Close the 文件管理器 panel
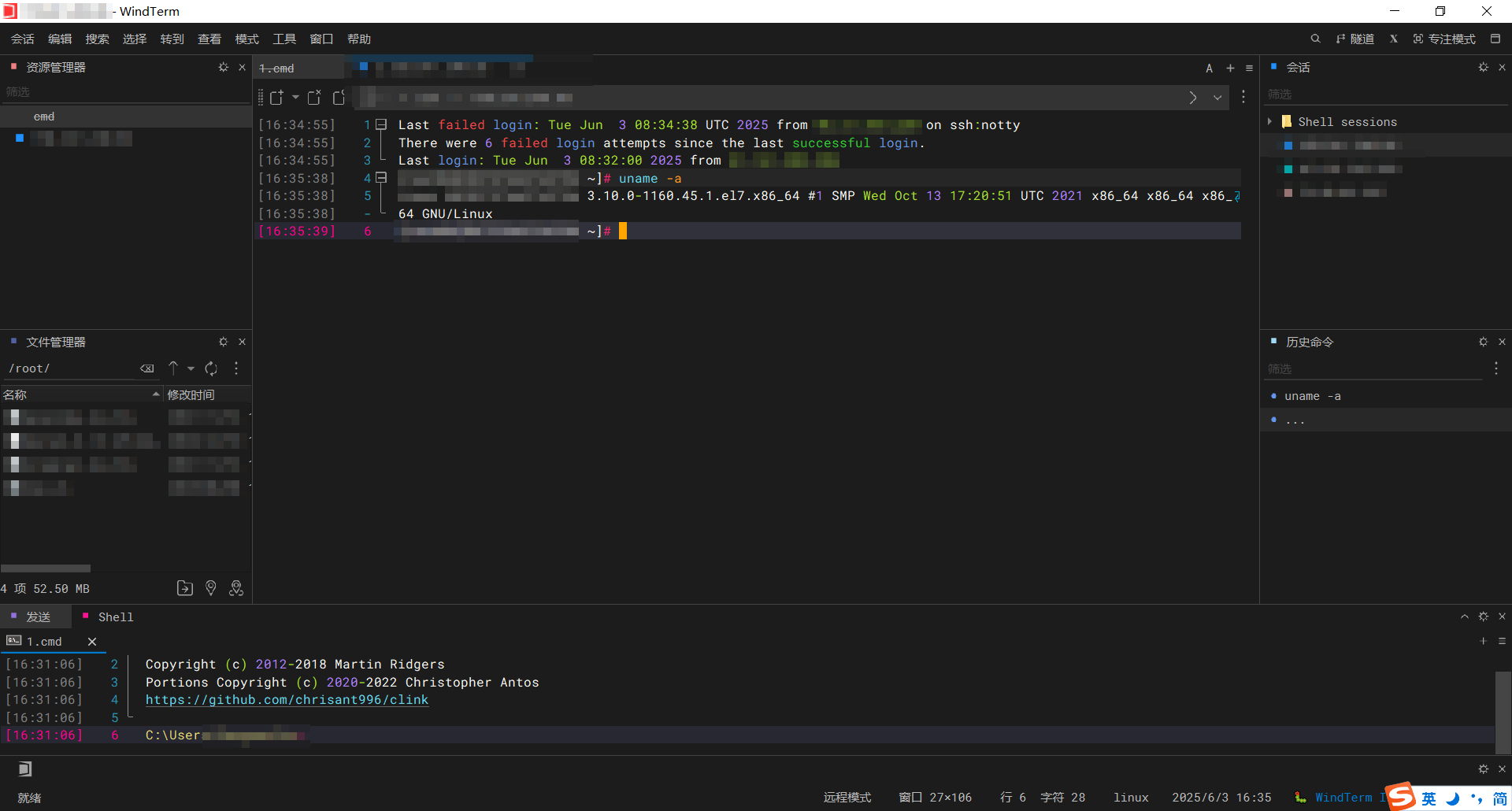1512x811 pixels. 242,342
